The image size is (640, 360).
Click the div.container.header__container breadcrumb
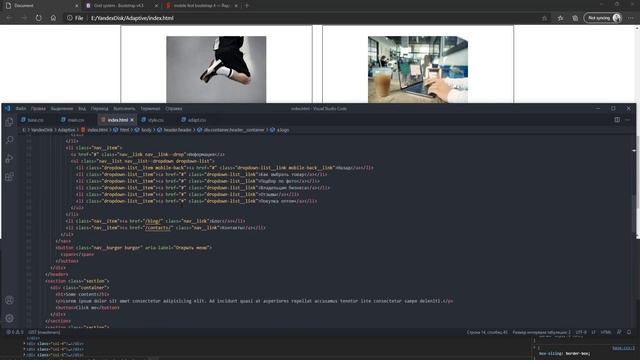click(x=234, y=130)
